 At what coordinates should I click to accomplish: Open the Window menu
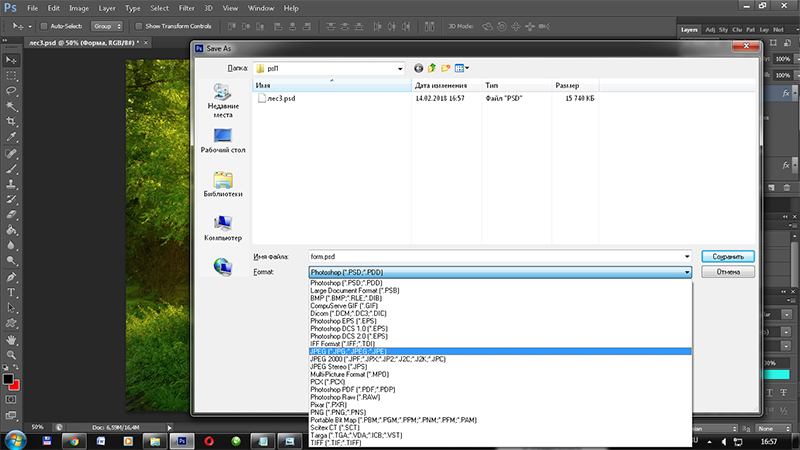[261, 8]
